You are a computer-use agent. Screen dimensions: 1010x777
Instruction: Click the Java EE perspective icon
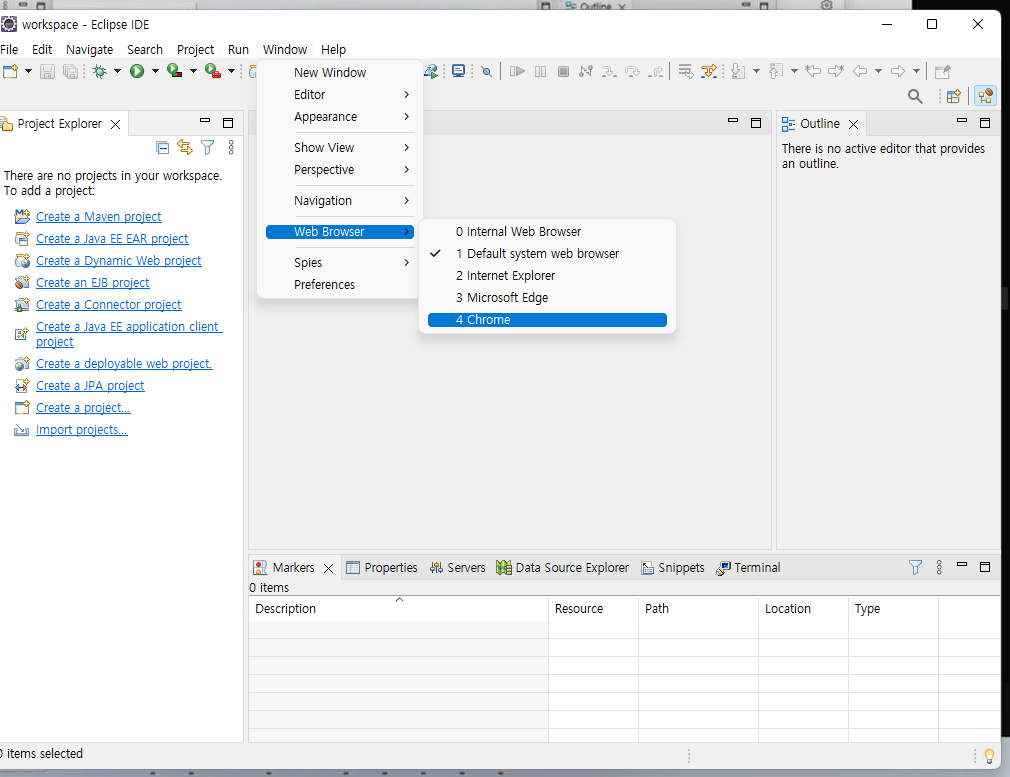986,97
